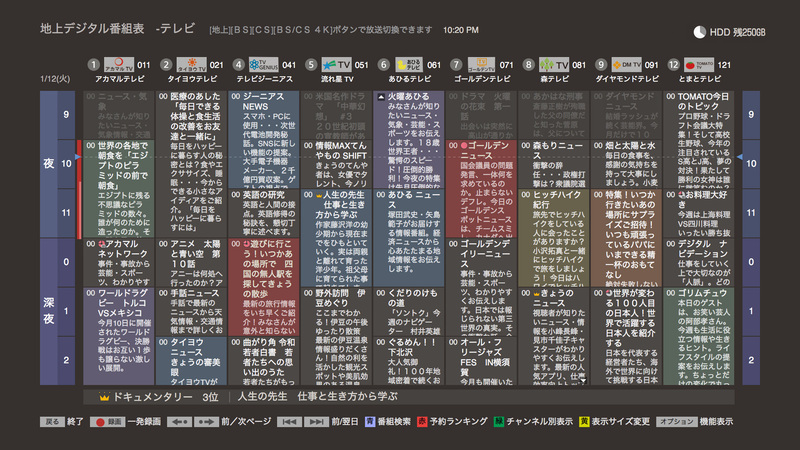Select the ジーニアスNEWS program cell
The height and width of the screenshot is (450, 800).
point(264,140)
